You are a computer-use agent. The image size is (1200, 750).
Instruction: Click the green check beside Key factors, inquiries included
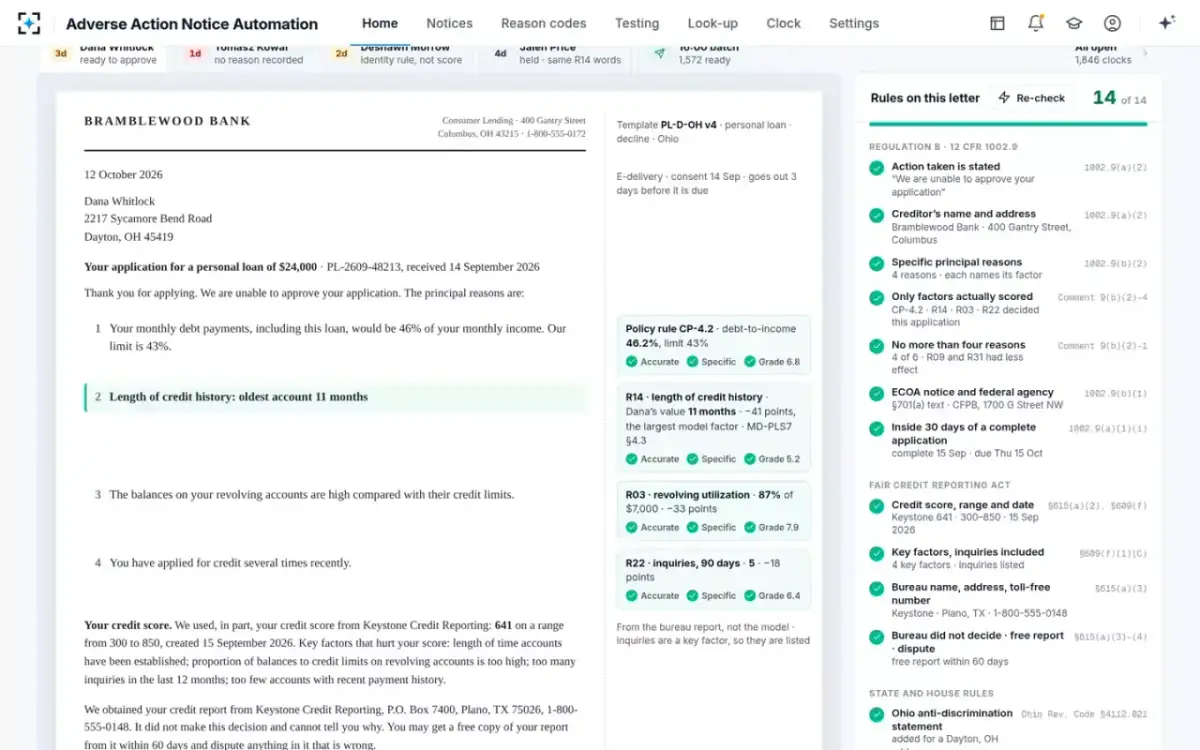[x=877, y=552]
